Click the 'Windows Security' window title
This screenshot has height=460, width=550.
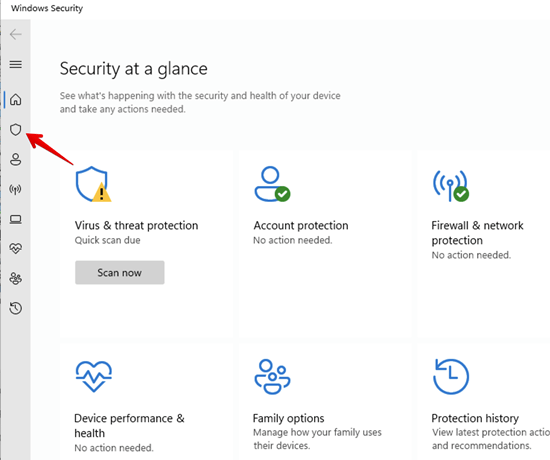[47, 8]
